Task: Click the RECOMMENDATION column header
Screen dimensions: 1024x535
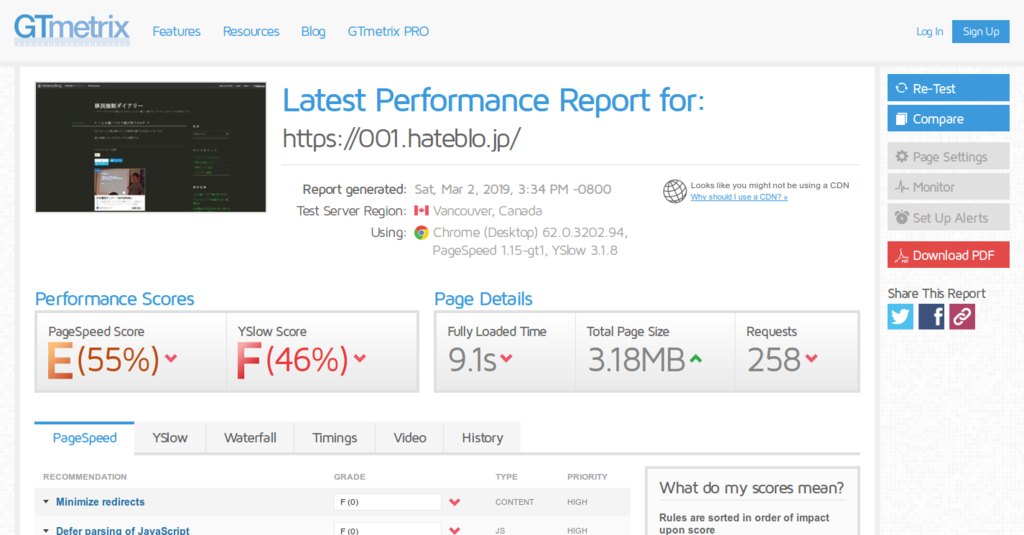Action: click(x=85, y=477)
